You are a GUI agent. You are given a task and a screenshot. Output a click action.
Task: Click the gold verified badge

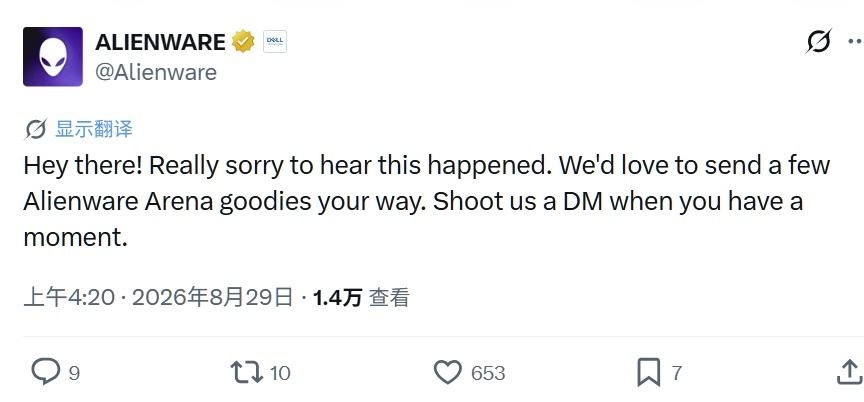click(x=243, y=42)
